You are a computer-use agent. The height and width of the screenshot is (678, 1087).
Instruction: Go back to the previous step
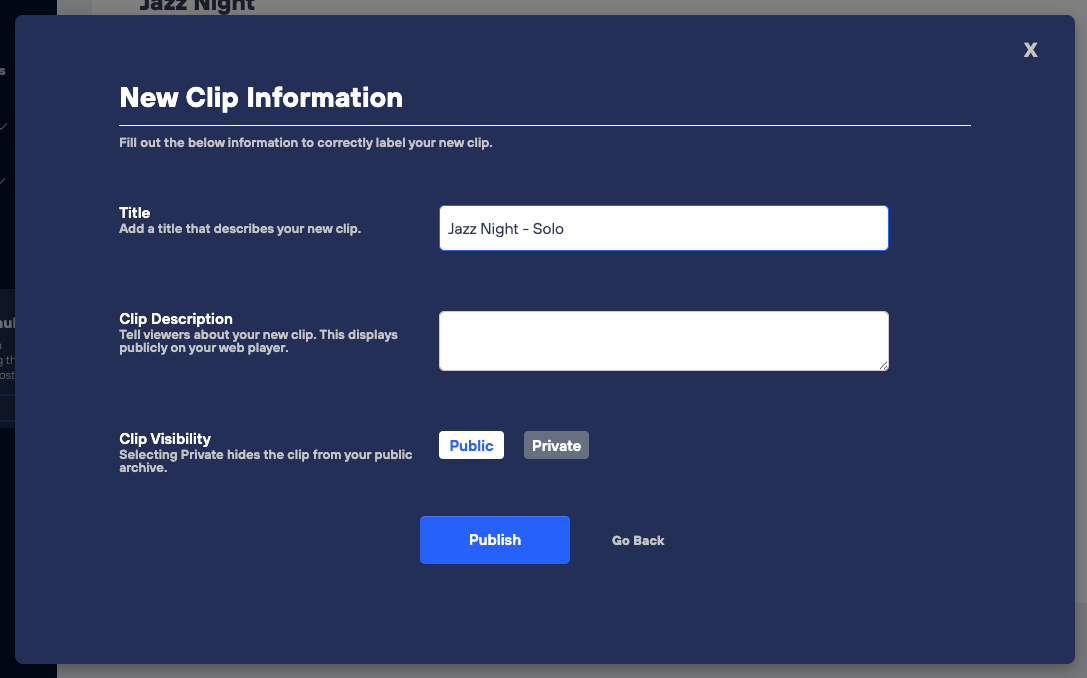tap(638, 540)
